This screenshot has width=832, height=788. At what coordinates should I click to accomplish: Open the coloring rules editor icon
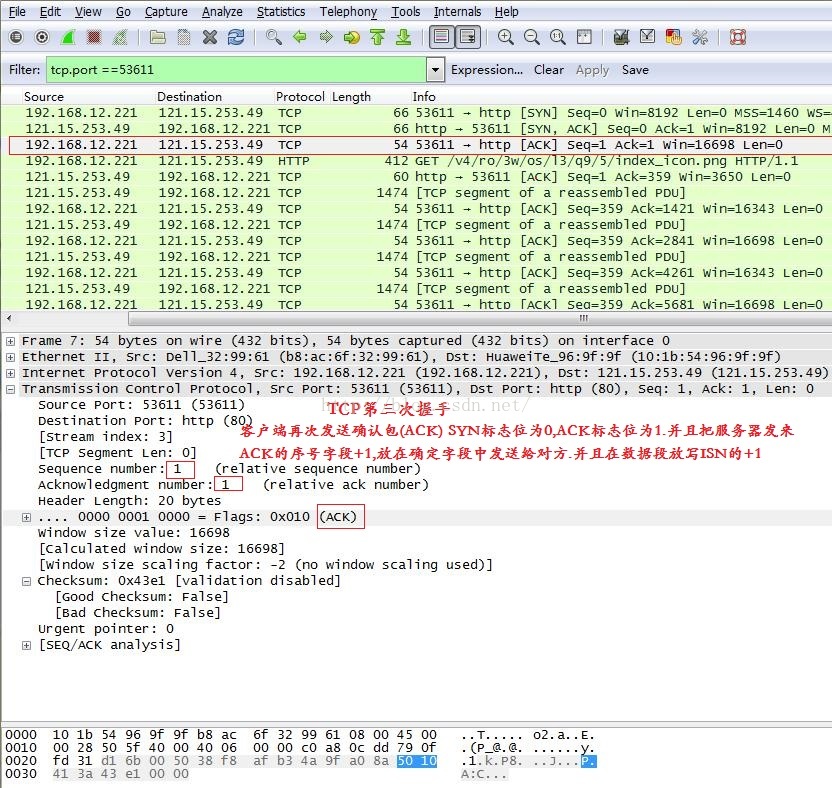point(673,37)
